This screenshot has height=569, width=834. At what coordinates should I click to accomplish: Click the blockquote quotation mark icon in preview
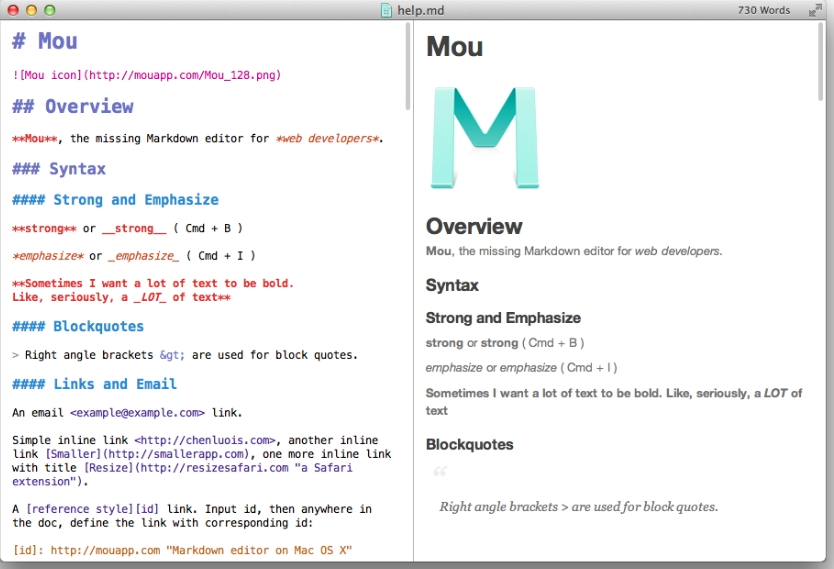pos(440,471)
